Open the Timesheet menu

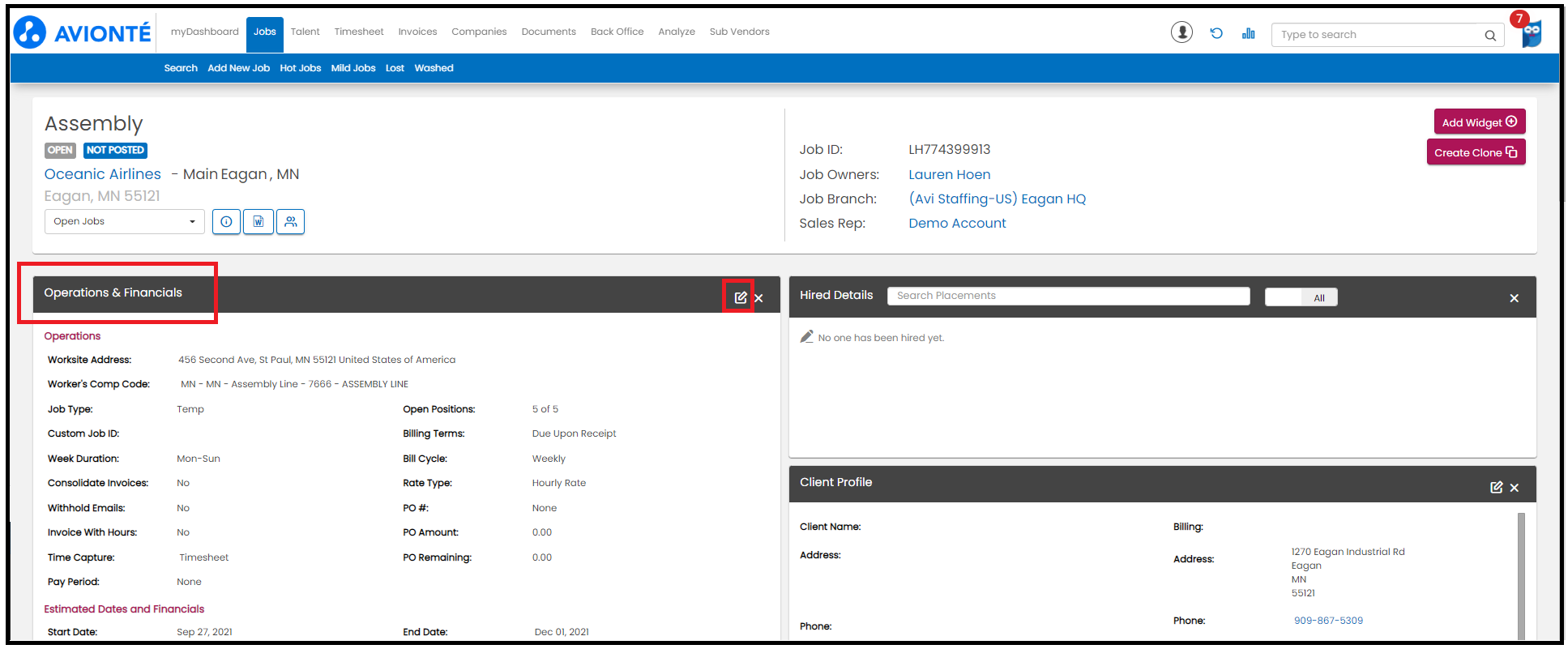coord(359,32)
